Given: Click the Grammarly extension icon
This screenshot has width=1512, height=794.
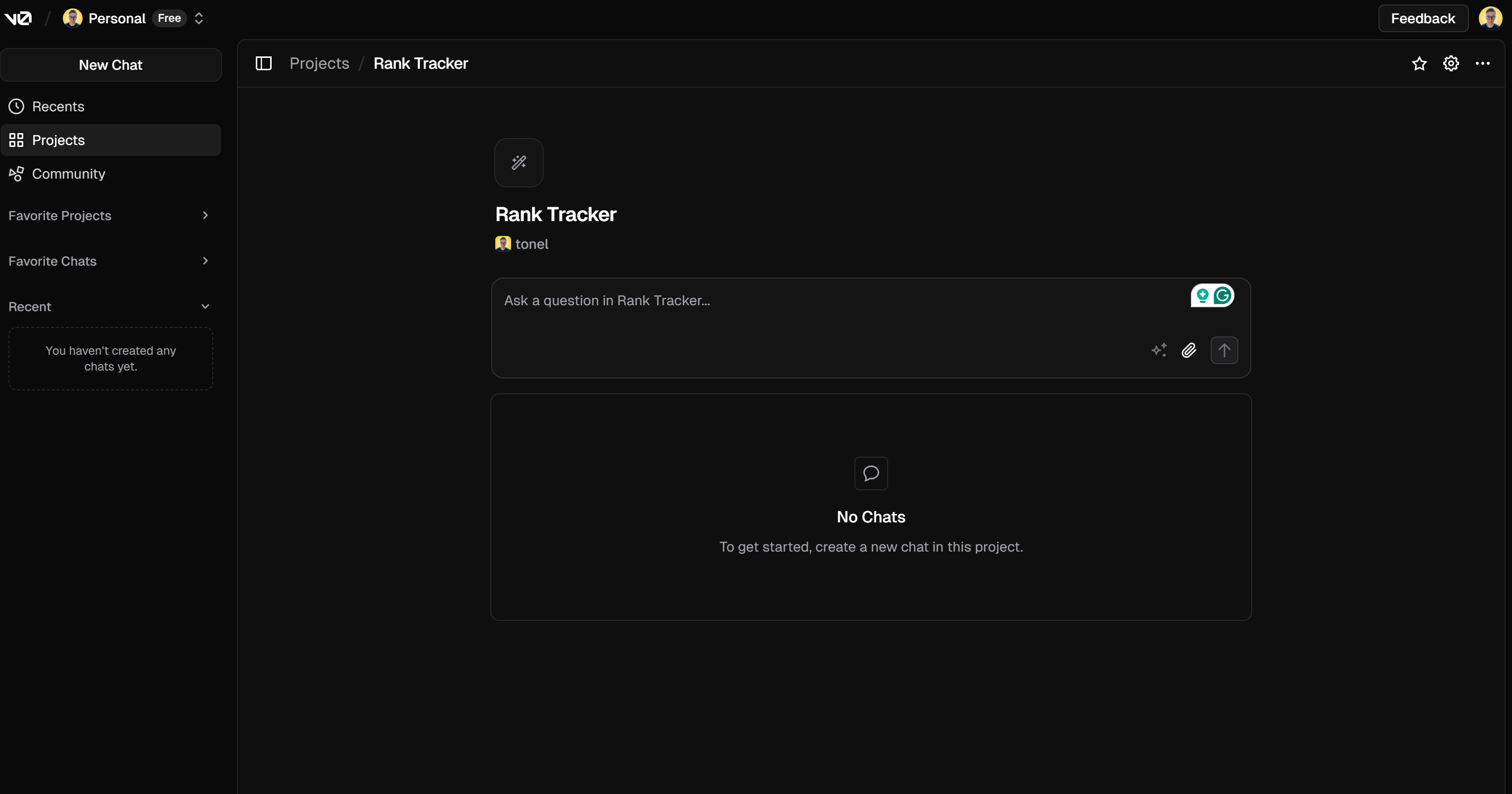Looking at the screenshot, I should pyautogui.click(x=1223, y=295).
